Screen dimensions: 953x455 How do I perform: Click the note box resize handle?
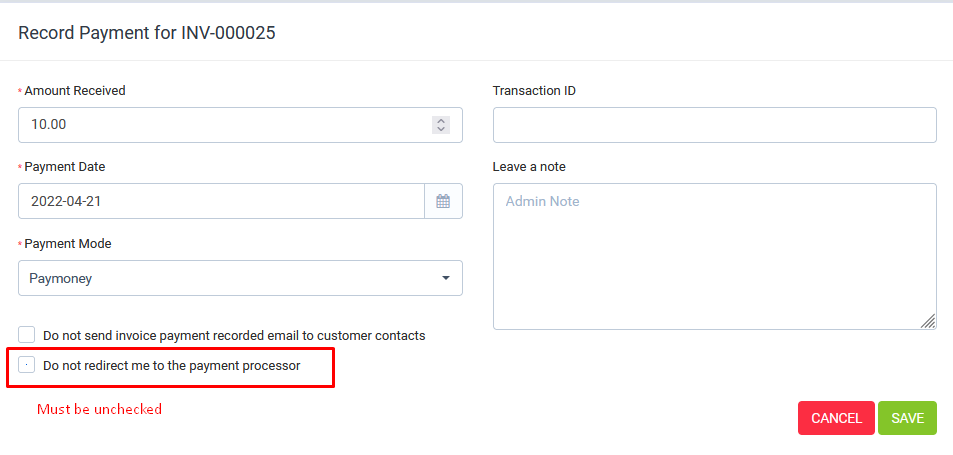pos(928,321)
